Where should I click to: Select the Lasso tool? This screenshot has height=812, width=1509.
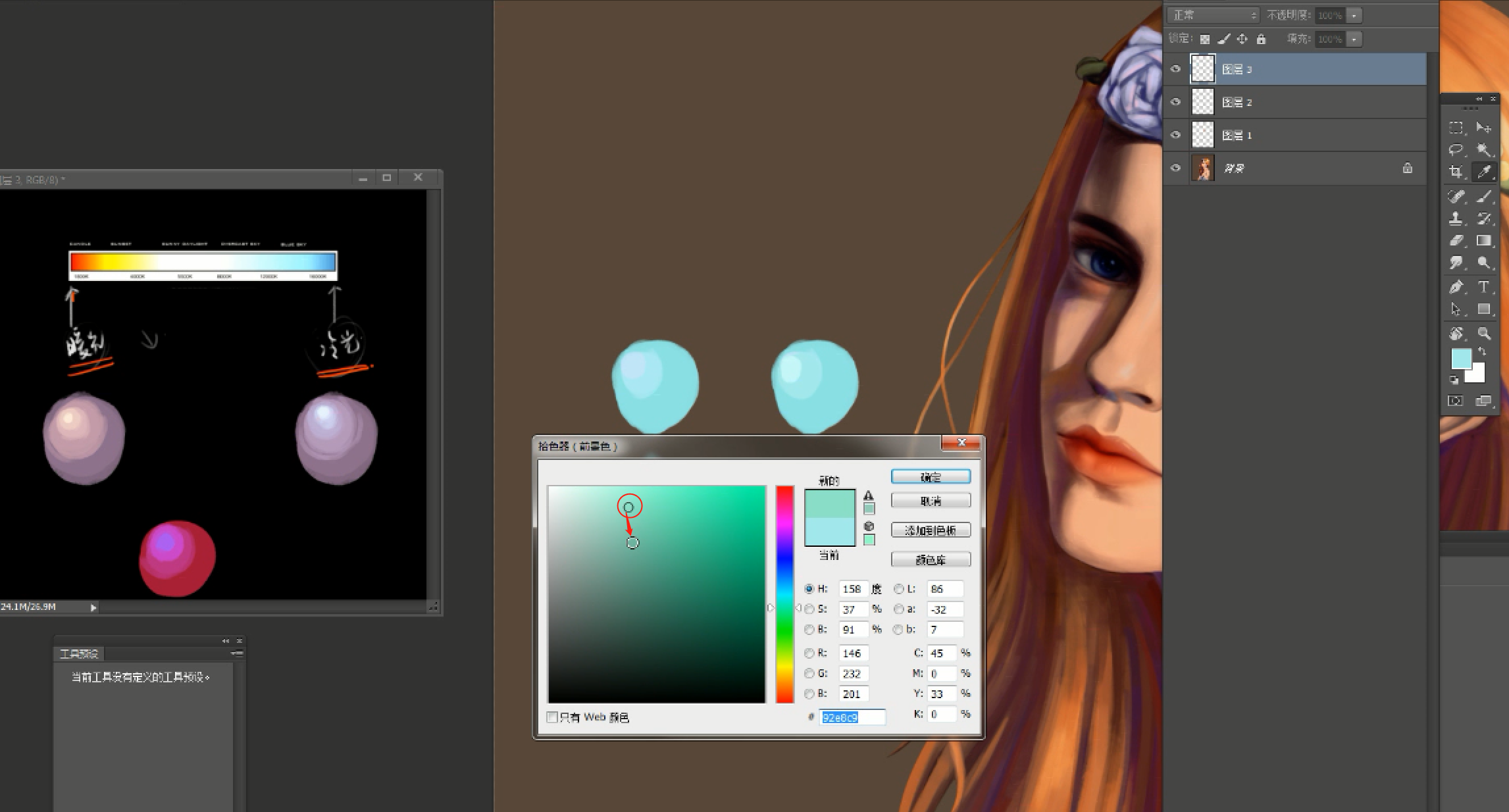1456,150
